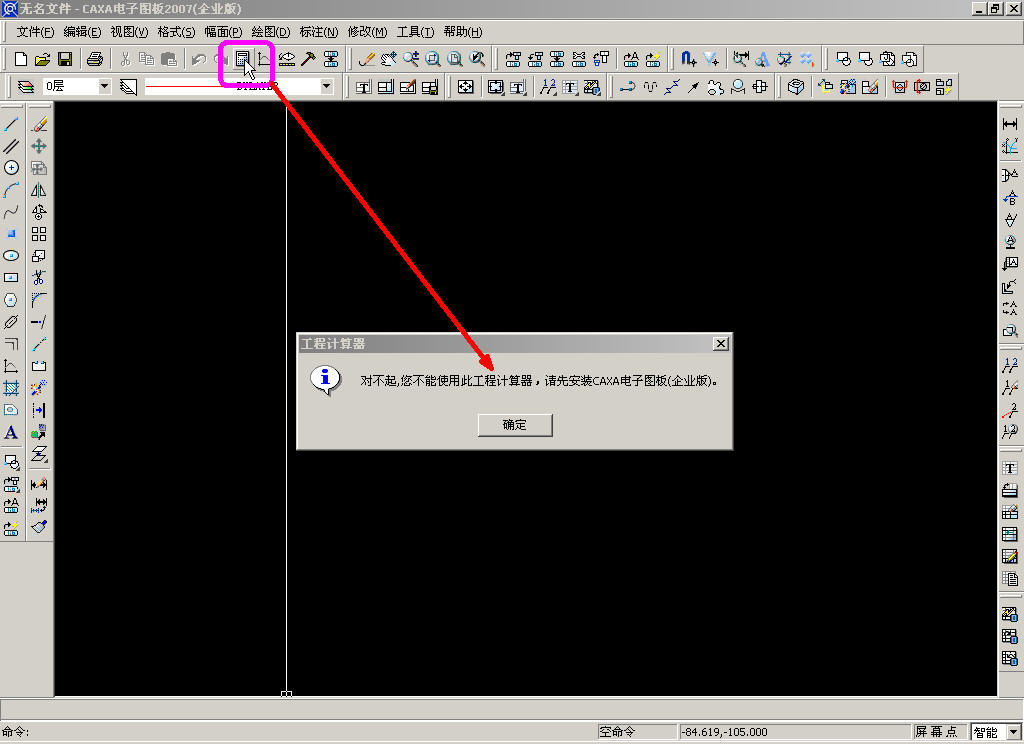Open the engineering calculator icon

242,59
